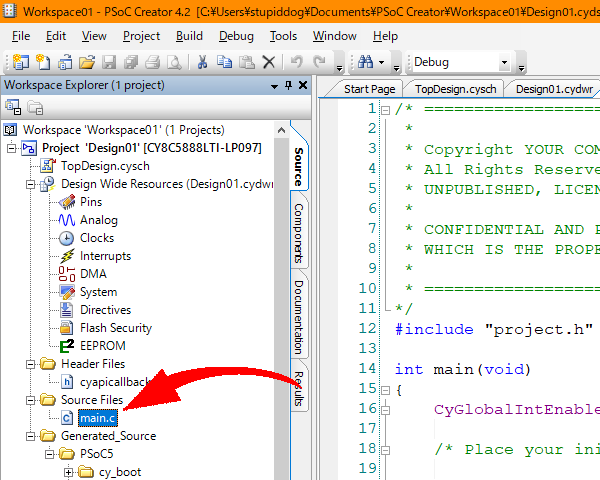Click the Cut scissors icon
The height and width of the screenshot is (480, 600).
[x=202, y=62]
